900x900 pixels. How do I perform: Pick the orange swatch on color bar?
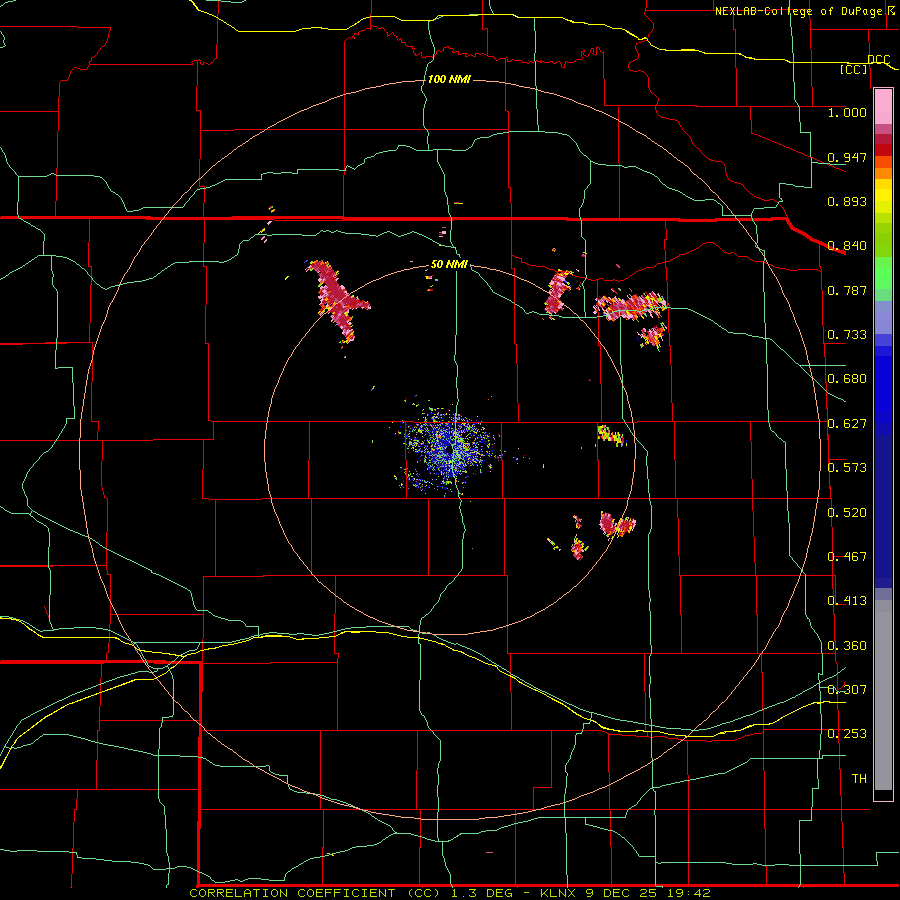tap(883, 173)
